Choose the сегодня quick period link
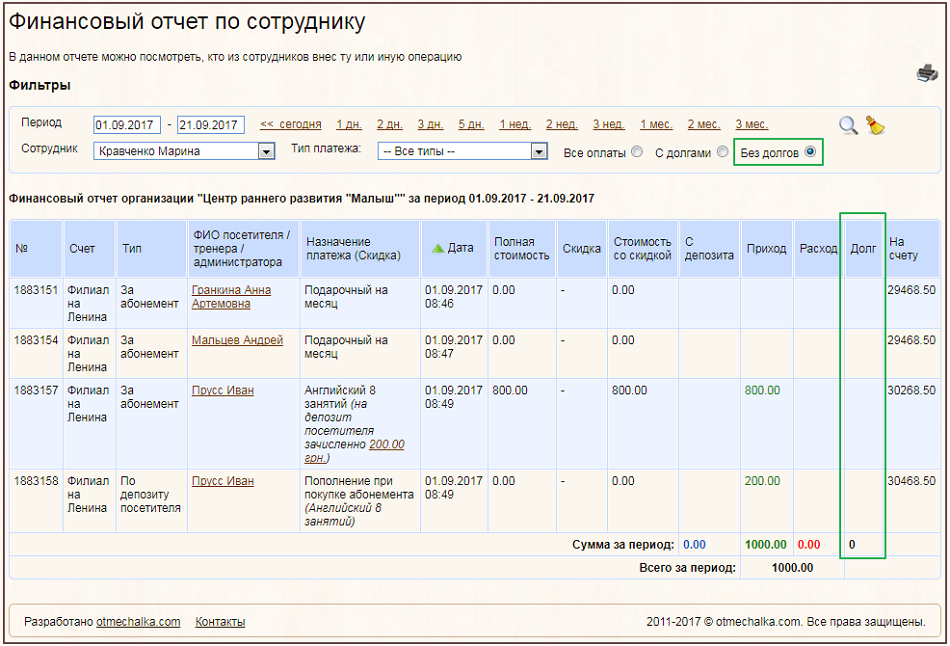This screenshot has height=646, width=950. pyautogui.click(x=291, y=125)
